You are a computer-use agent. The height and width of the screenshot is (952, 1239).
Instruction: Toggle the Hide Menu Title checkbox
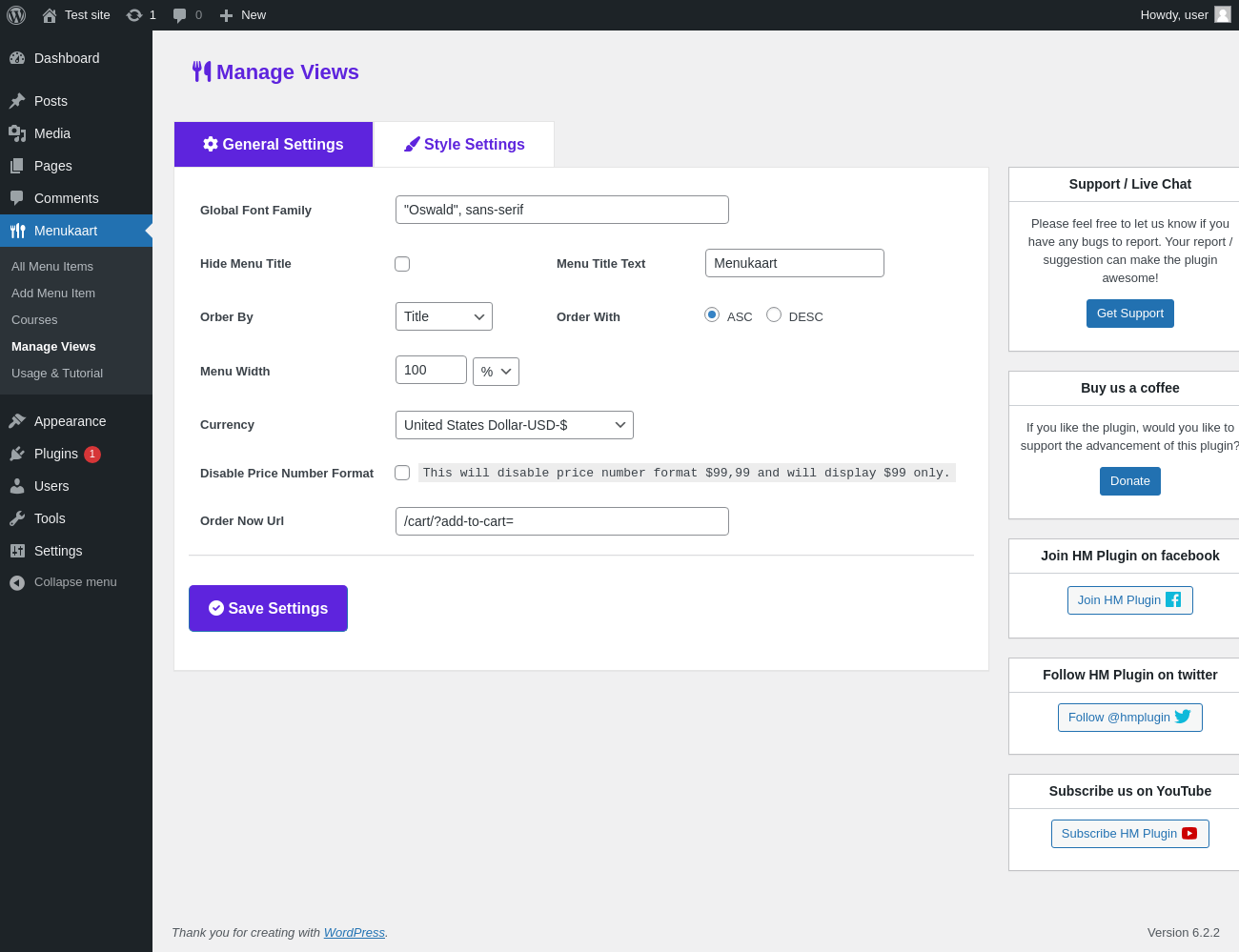[402, 264]
